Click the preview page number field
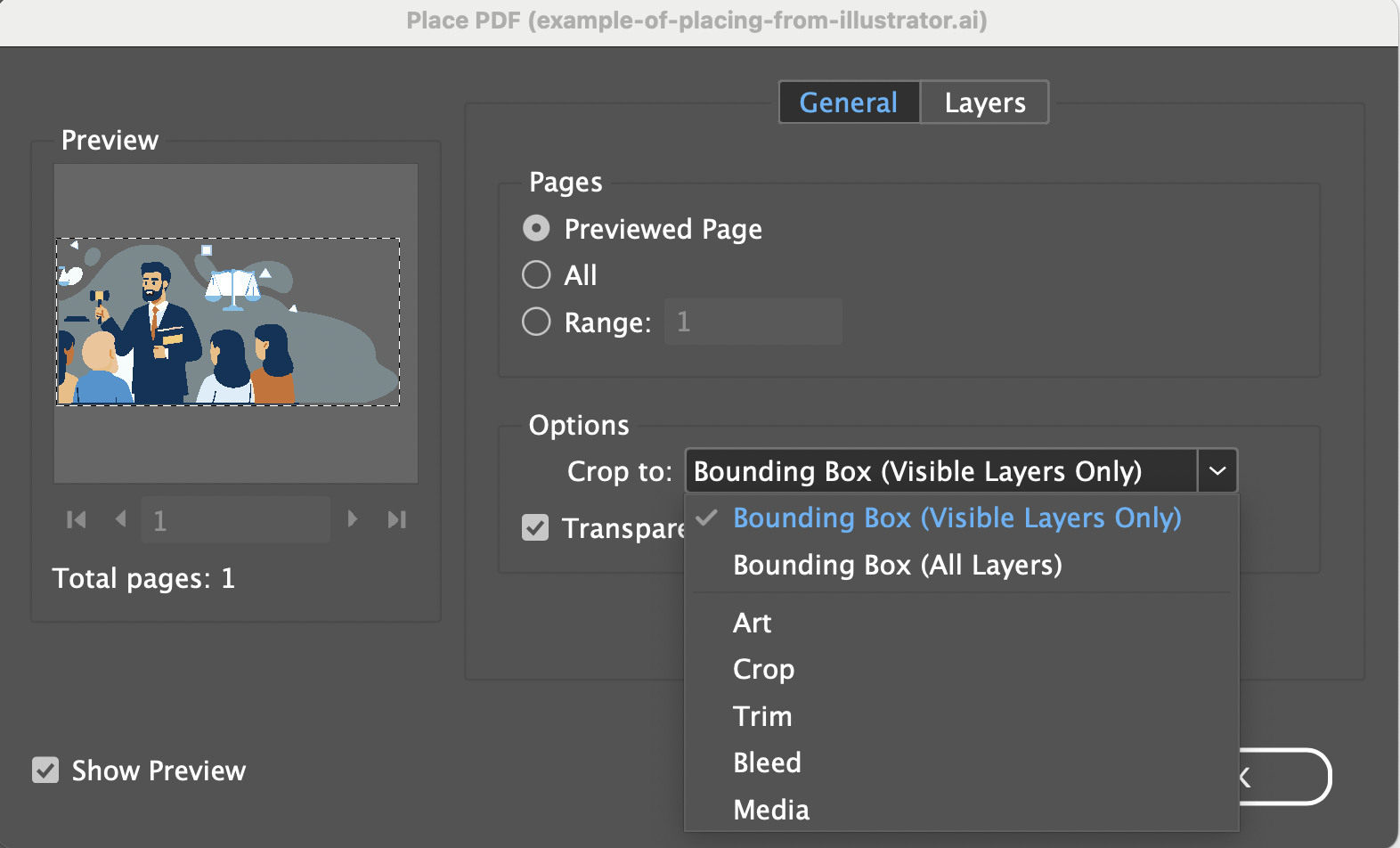Screen dimensions: 1400x848 [x=235, y=519]
